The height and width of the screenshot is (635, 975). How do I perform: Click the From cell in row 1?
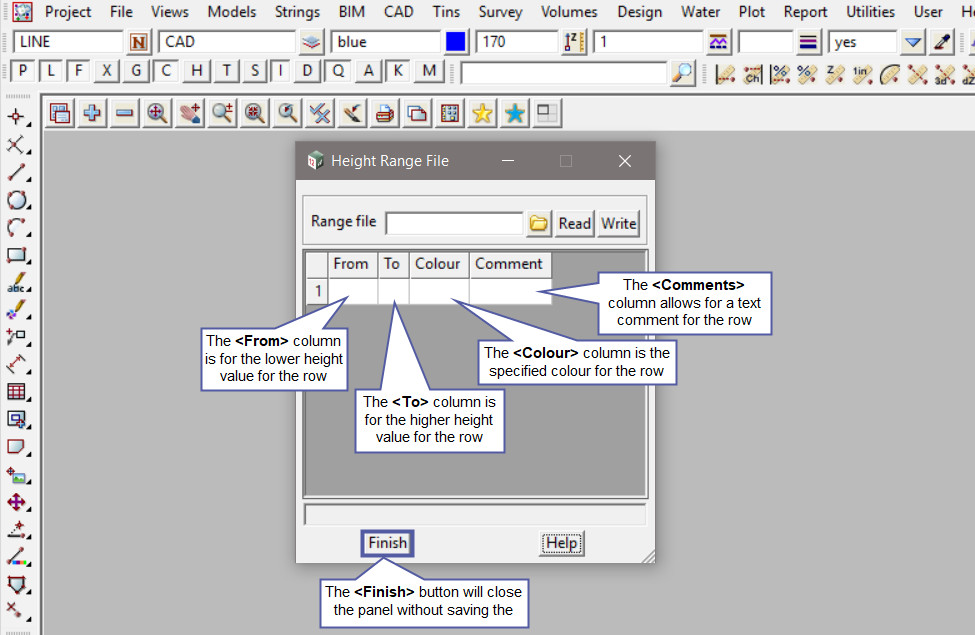(x=353, y=290)
